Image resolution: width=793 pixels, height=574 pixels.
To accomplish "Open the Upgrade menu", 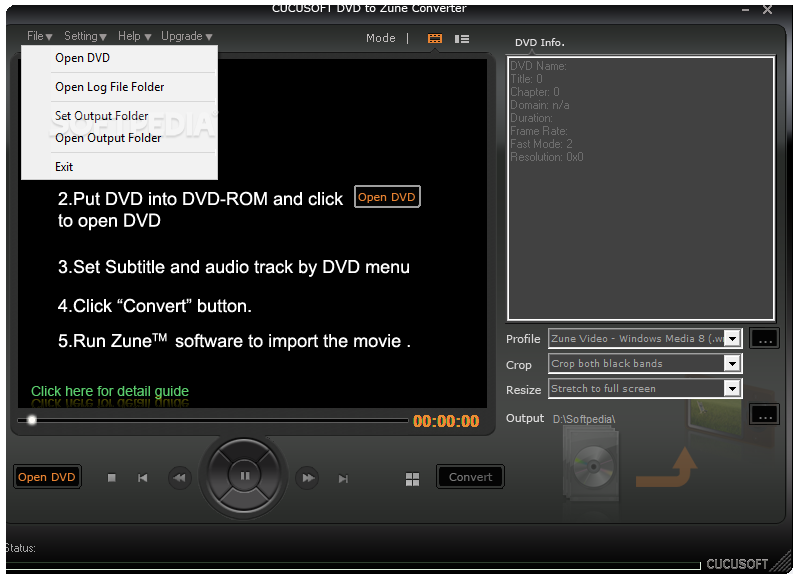I will pyautogui.click(x=187, y=36).
